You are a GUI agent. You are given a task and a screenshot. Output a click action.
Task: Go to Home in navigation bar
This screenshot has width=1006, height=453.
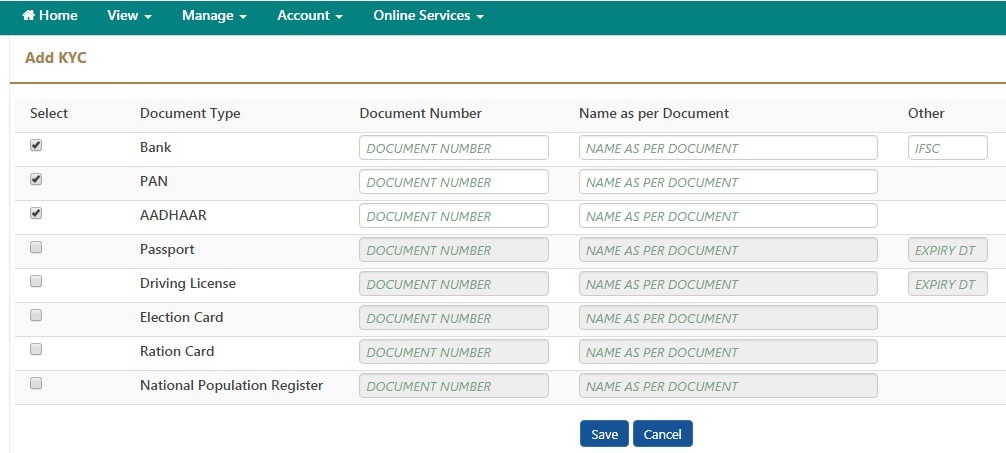tap(50, 16)
